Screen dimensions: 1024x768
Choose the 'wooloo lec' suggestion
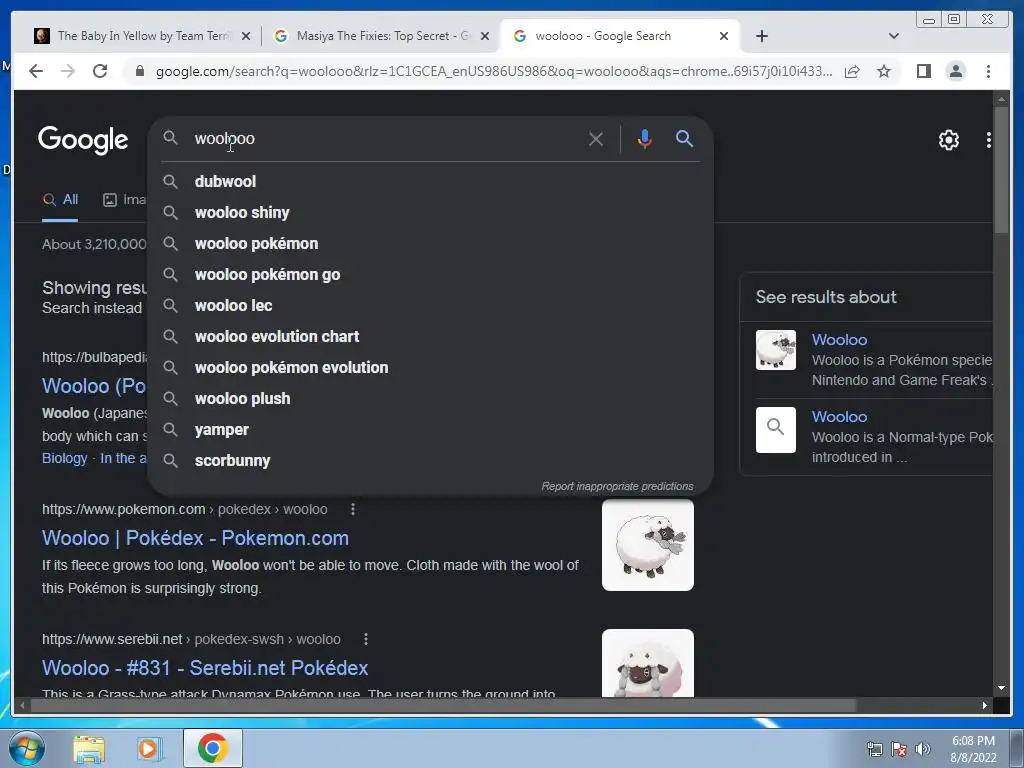coord(431,306)
